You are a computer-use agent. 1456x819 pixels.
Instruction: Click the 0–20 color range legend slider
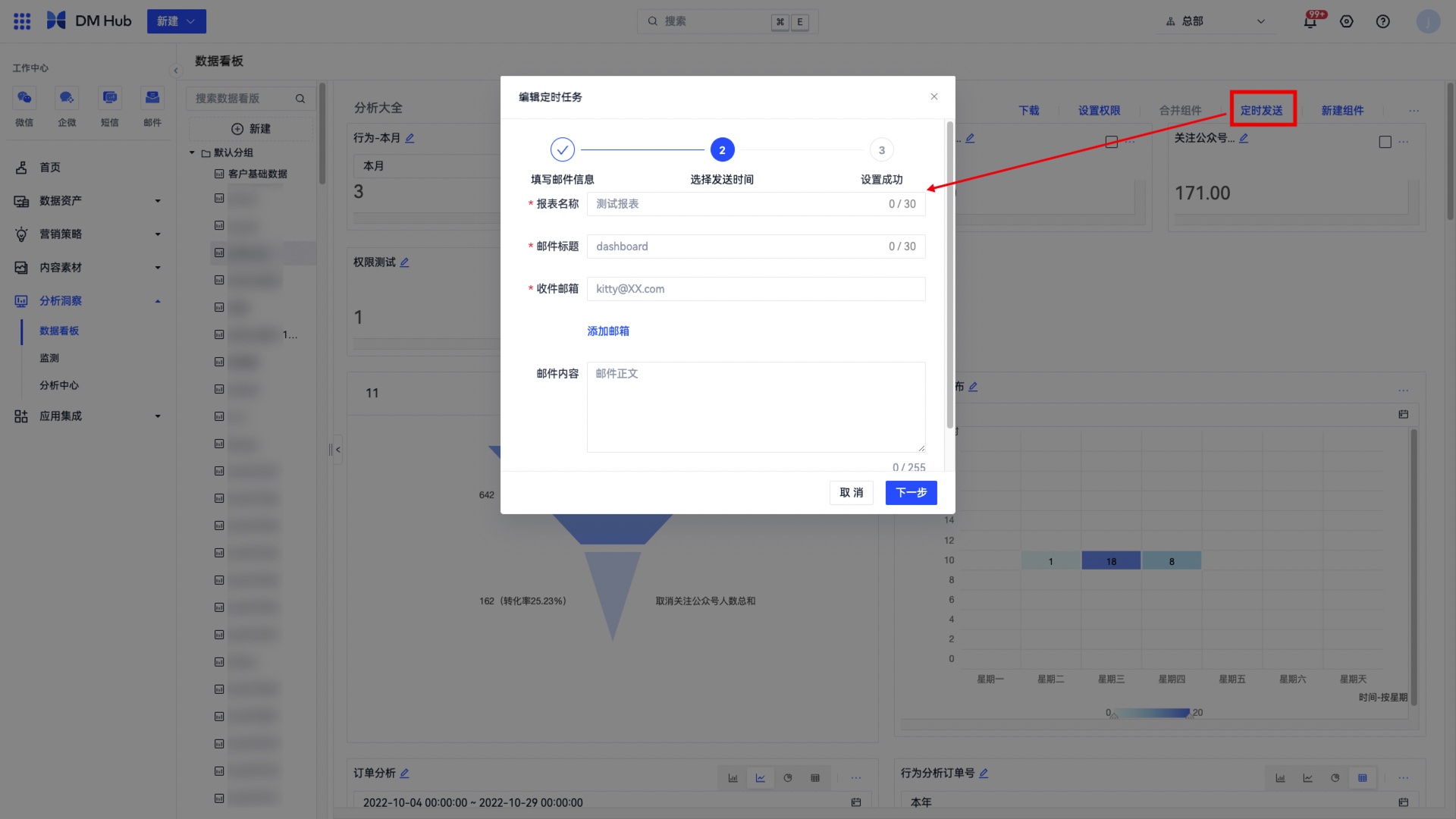pyautogui.click(x=1153, y=713)
